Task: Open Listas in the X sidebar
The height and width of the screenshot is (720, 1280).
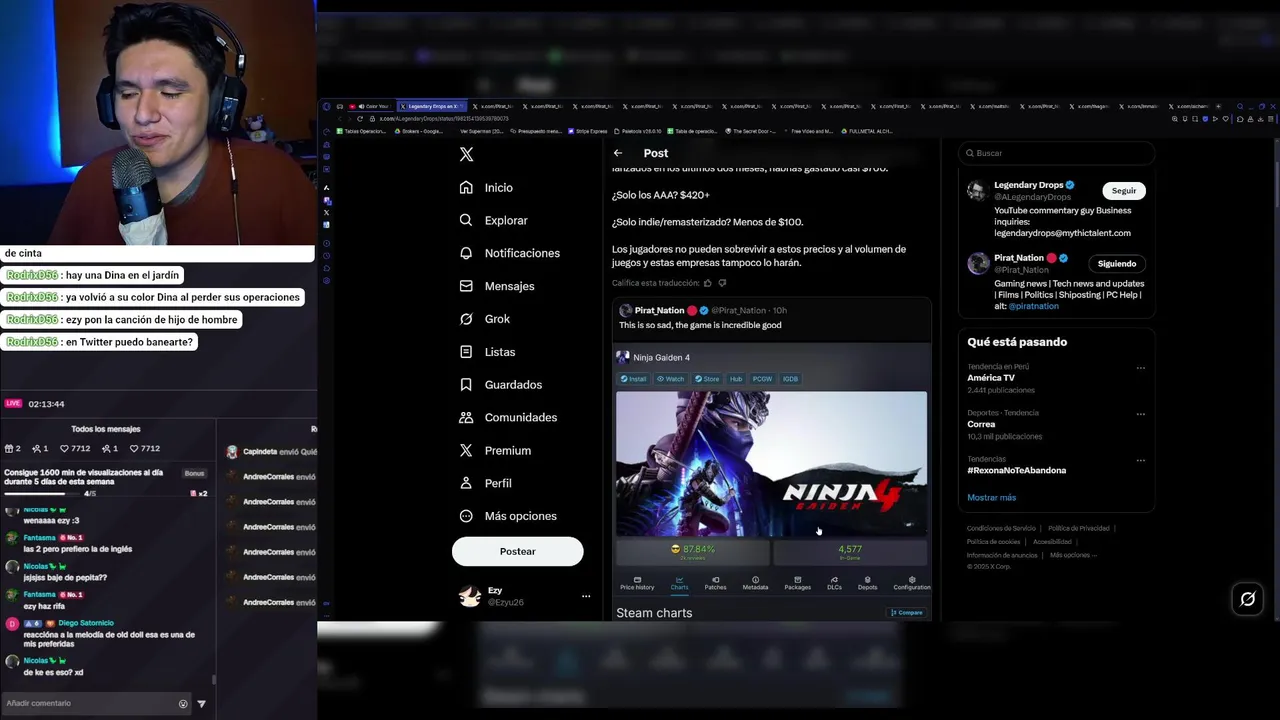Action: 487,352
